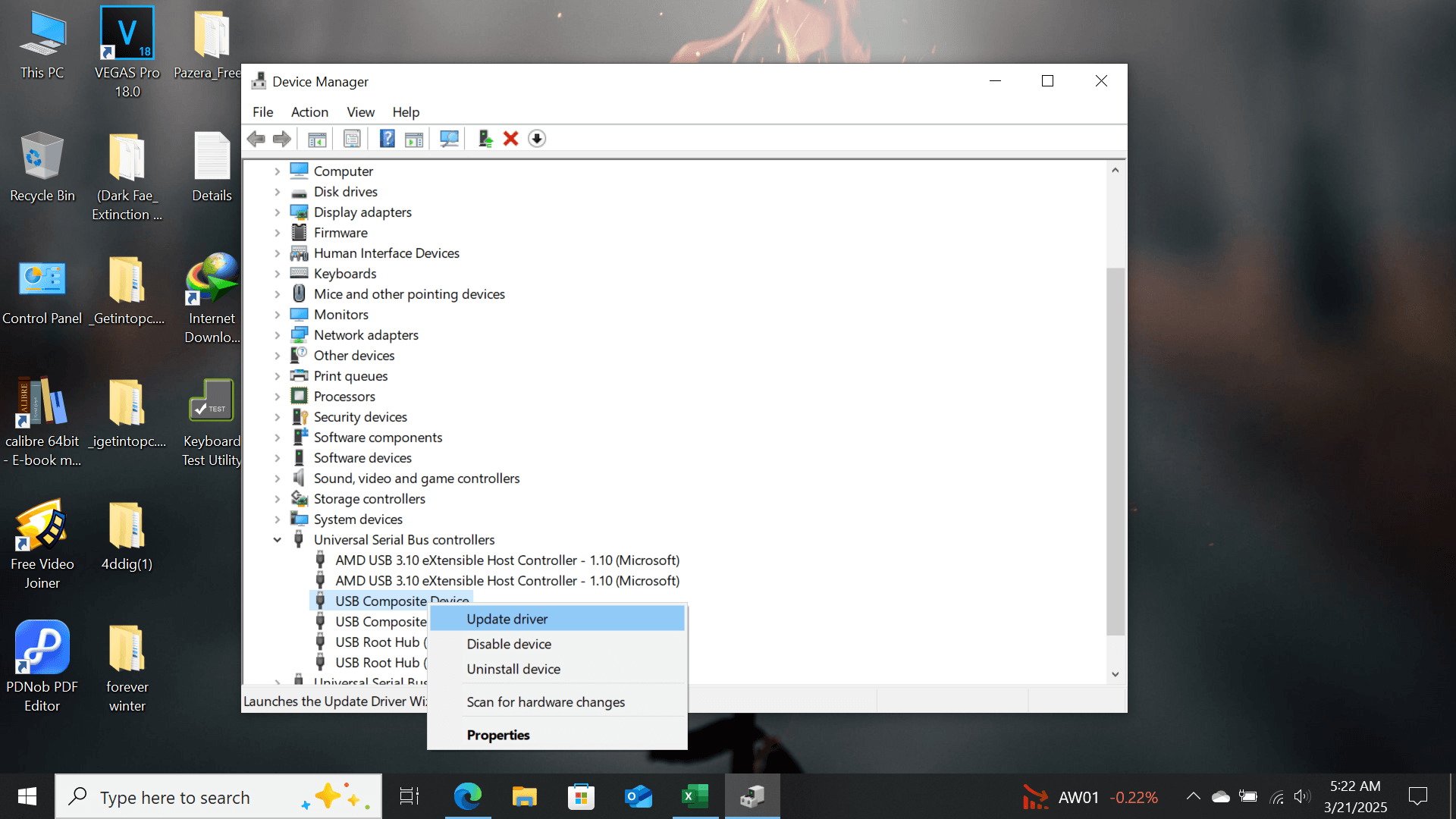Click the Scan for hardware changes toolbar icon

[449, 139]
